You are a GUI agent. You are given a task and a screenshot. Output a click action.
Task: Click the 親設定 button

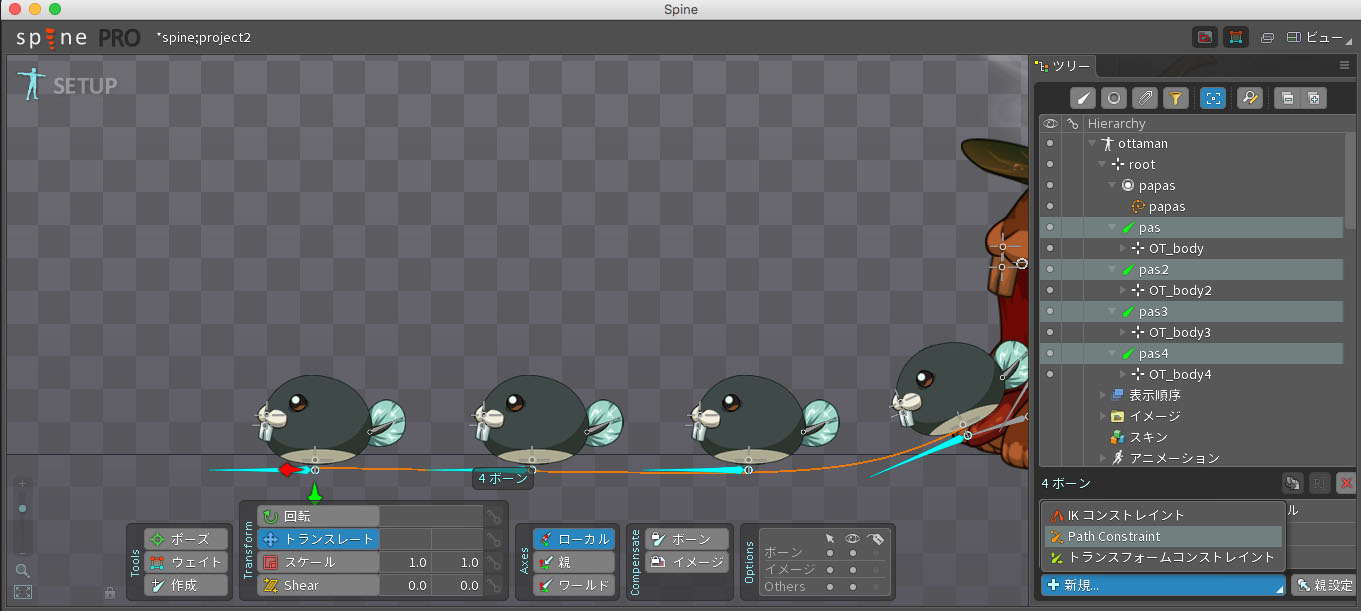pos(1323,585)
